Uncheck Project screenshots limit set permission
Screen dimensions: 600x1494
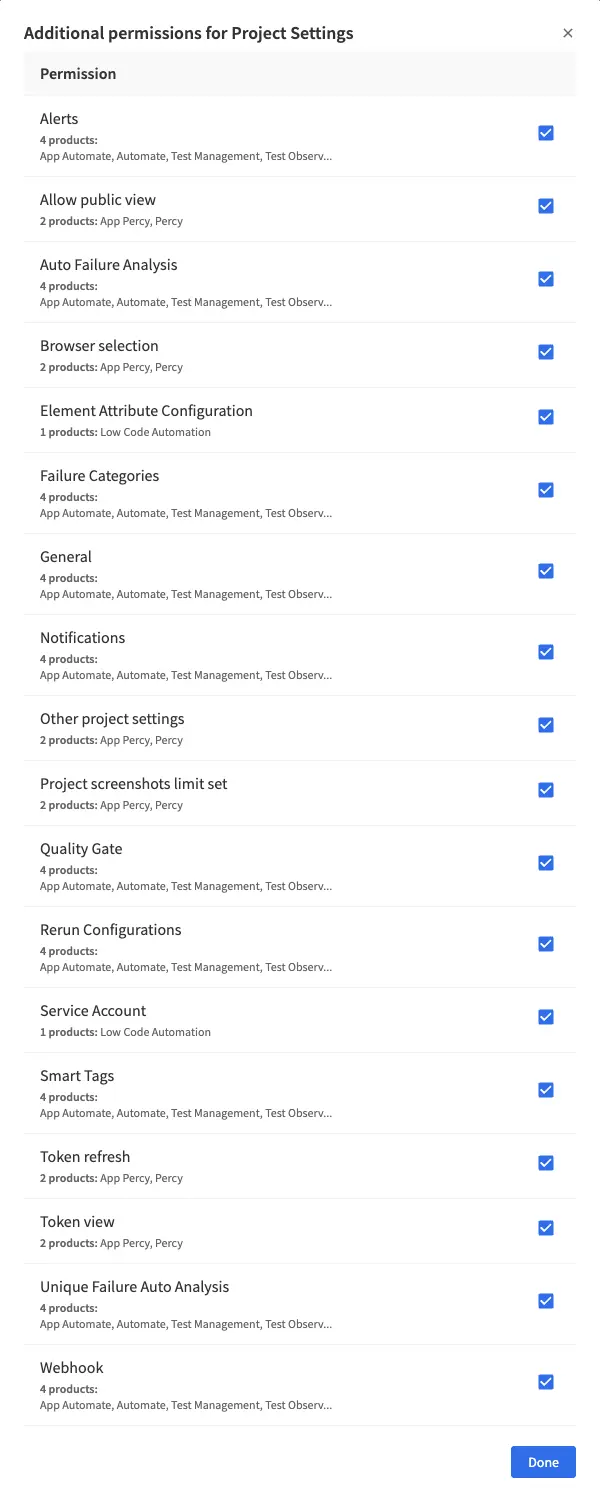coord(546,789)
